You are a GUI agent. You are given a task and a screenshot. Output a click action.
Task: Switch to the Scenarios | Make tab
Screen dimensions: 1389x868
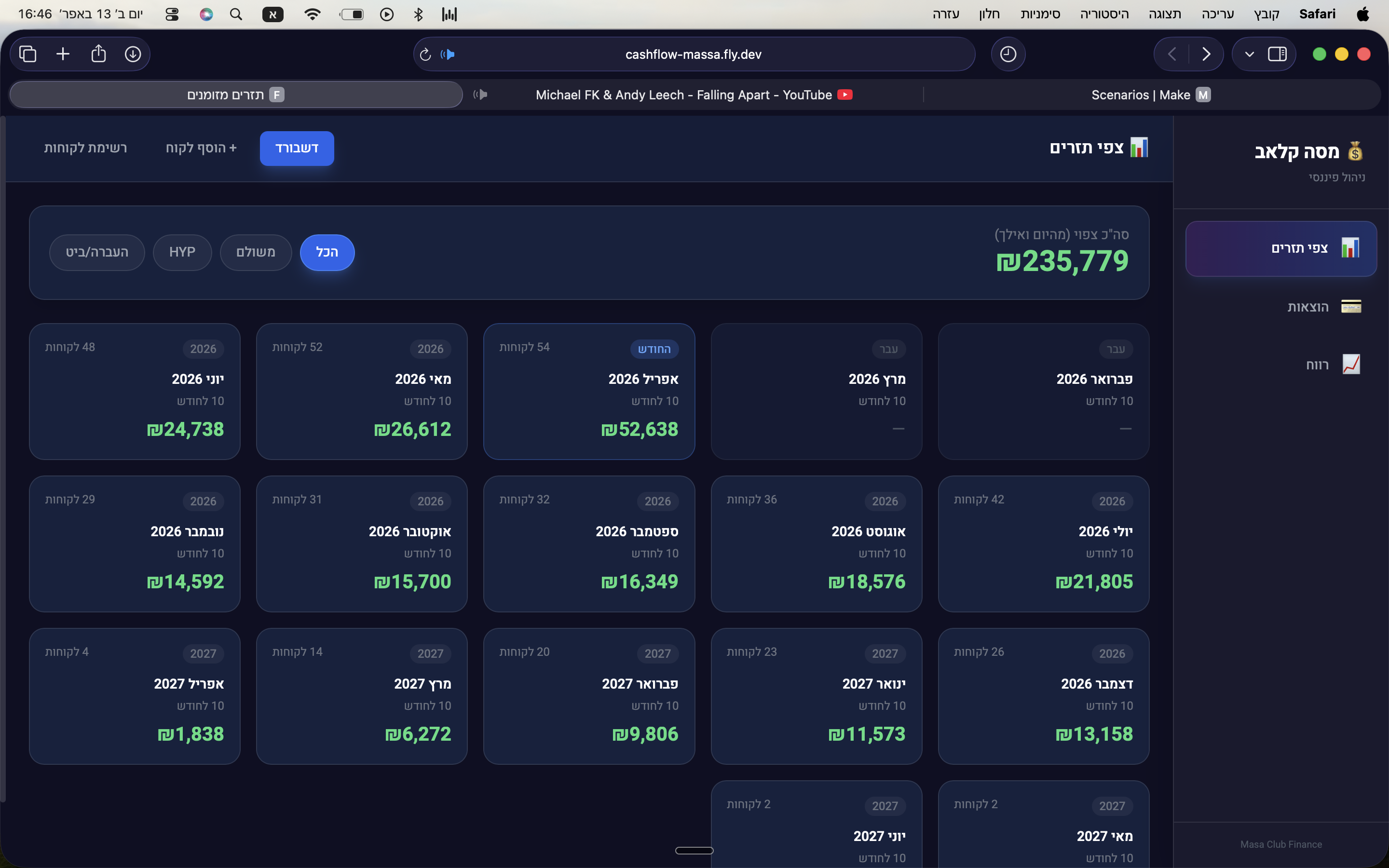[x=1151, y=95]
